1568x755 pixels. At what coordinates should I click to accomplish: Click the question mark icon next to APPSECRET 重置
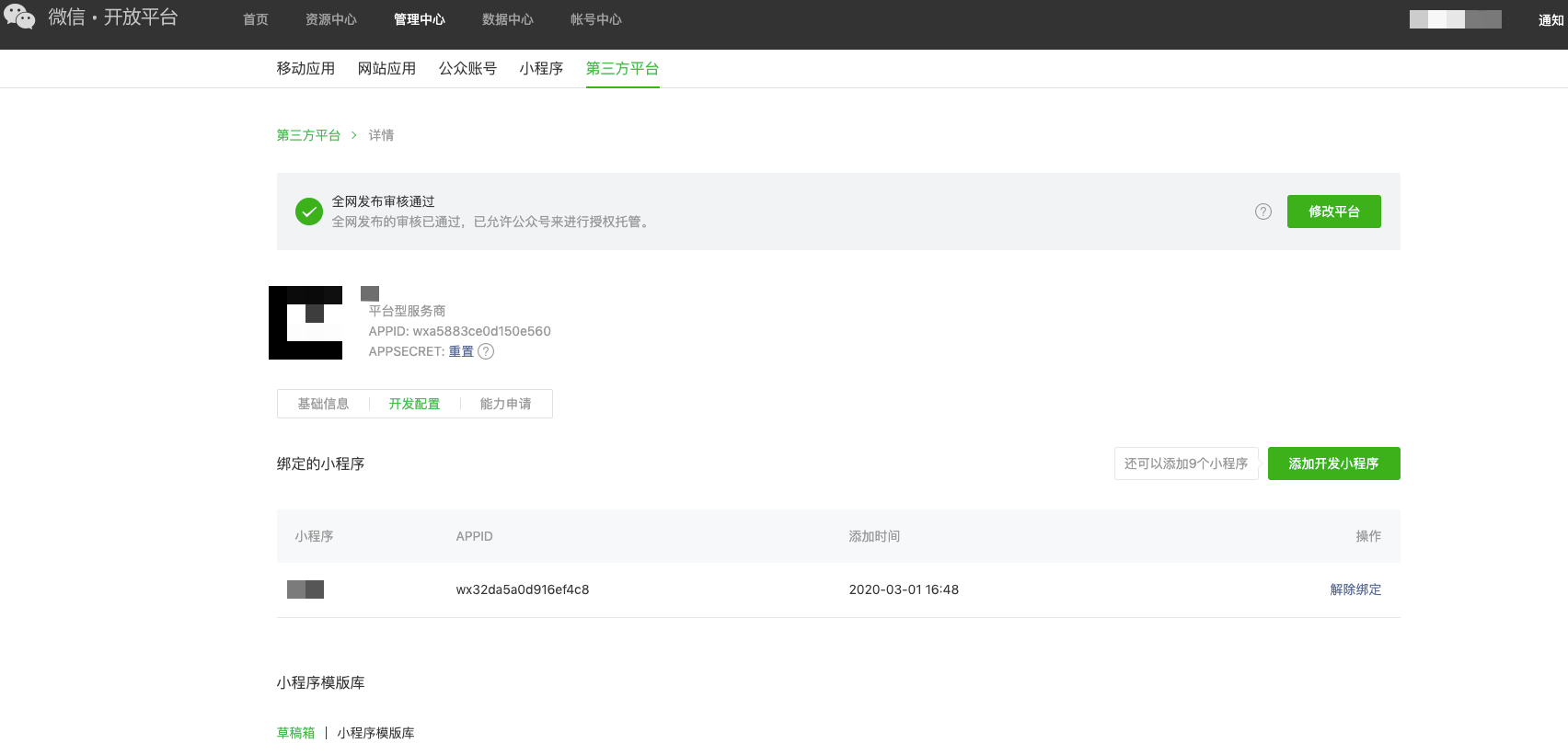point(486,351)
